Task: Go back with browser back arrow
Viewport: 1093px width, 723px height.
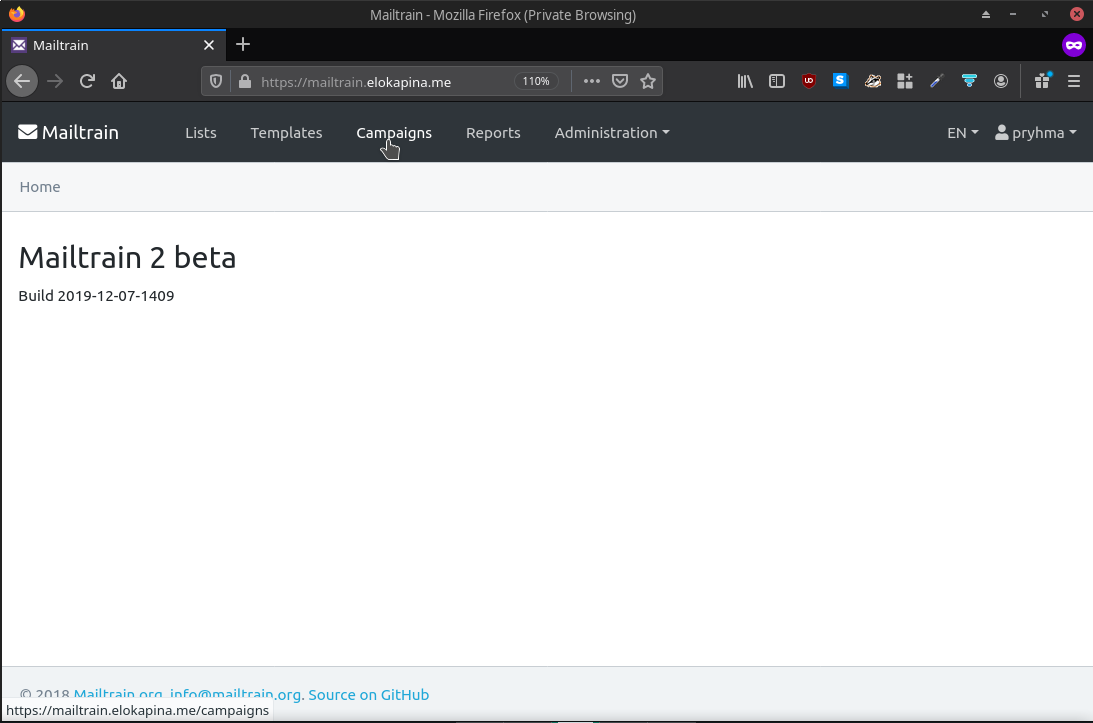Action: click(22, 82)
